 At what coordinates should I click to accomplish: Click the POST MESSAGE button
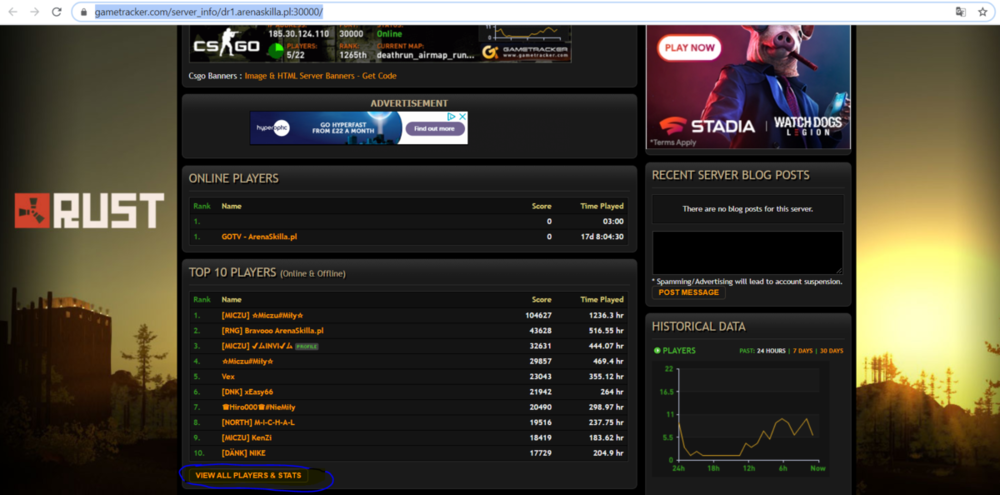click(688, 292)
